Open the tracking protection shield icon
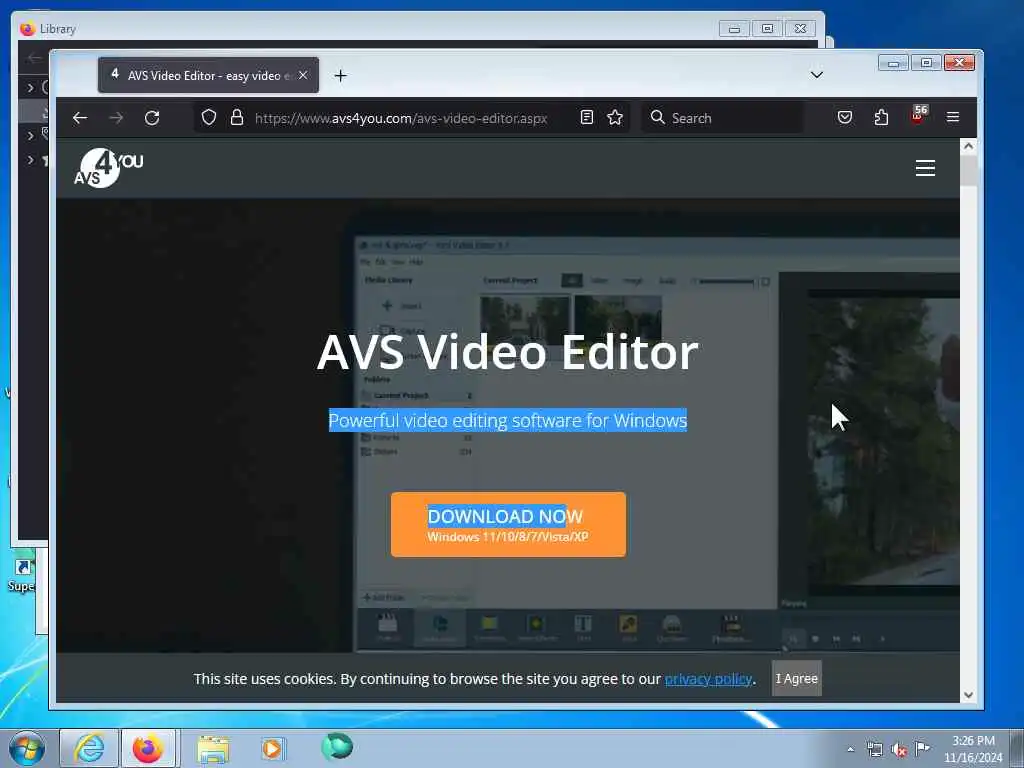This screenshot has width=1024, height=768. 208,118
